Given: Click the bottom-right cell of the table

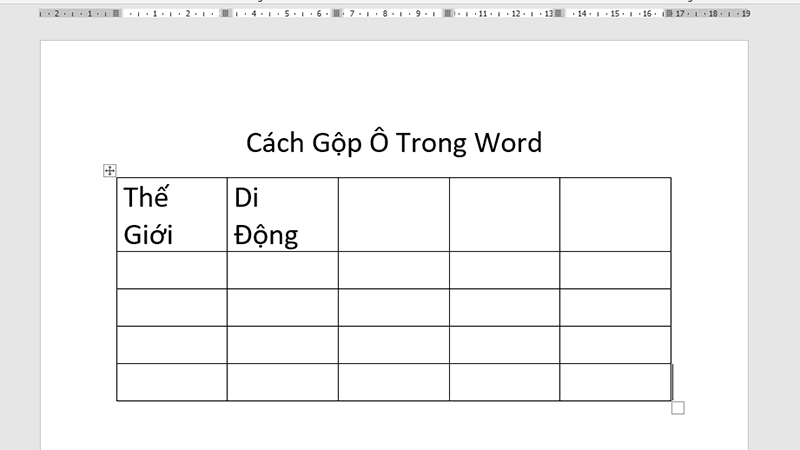Looking at the screenshot, I should [x=615, y=382].
